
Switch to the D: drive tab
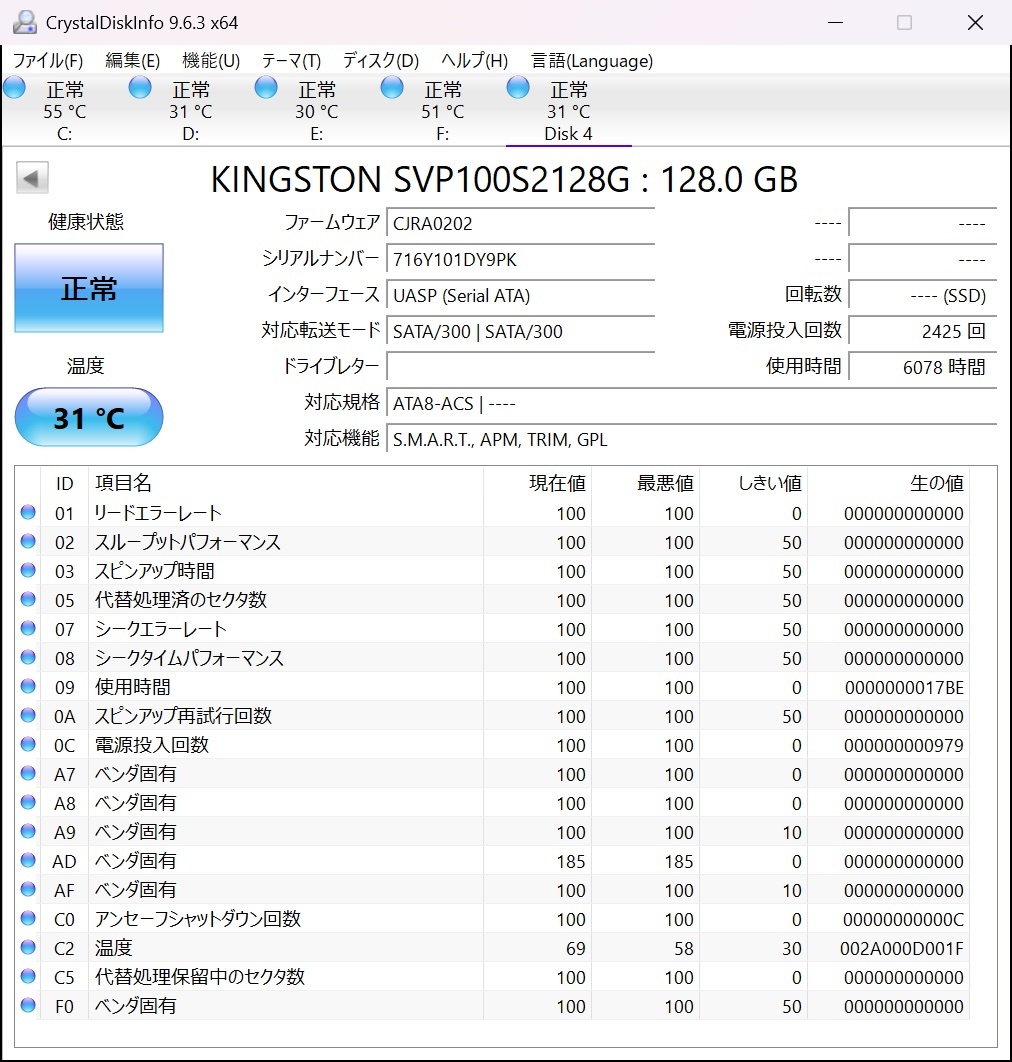coord(190,110)
